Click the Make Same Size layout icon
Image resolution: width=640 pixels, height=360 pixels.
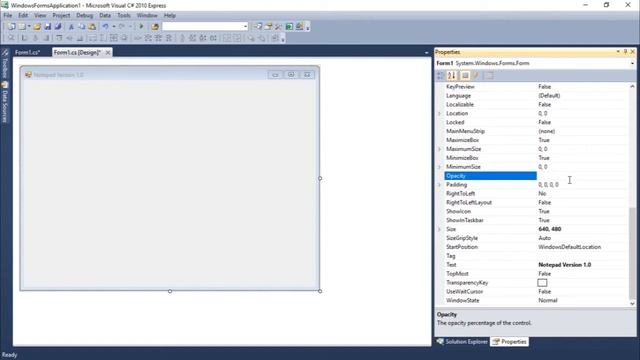[114, 38]
